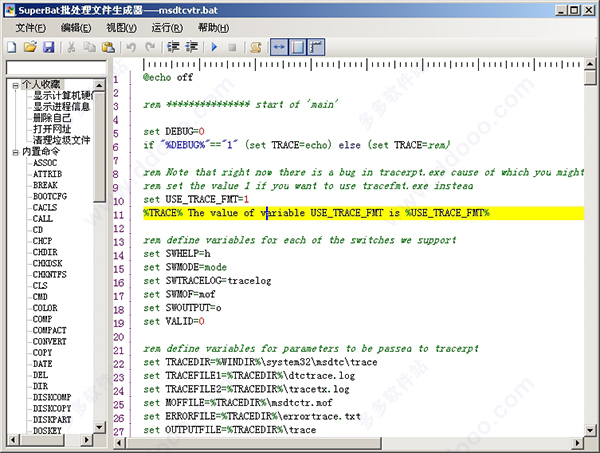The width and height of the screenshot is (600, 453).
Task: Open the 帮助(H) menu
Action: pyautogui.click(x=214, y=28)
